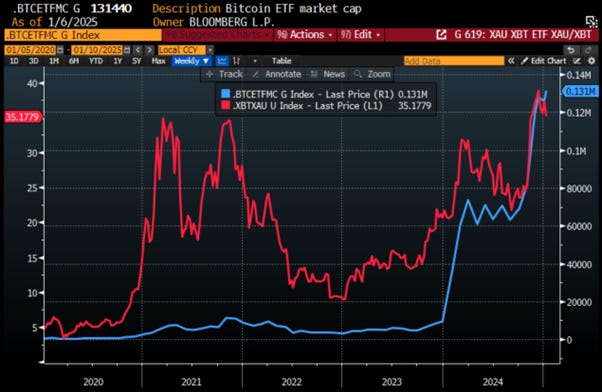The height and width of the screenshot is (392, 602).
Task: Click the Bitcoin ETF market cap description
Action: [x=293, y=8]
